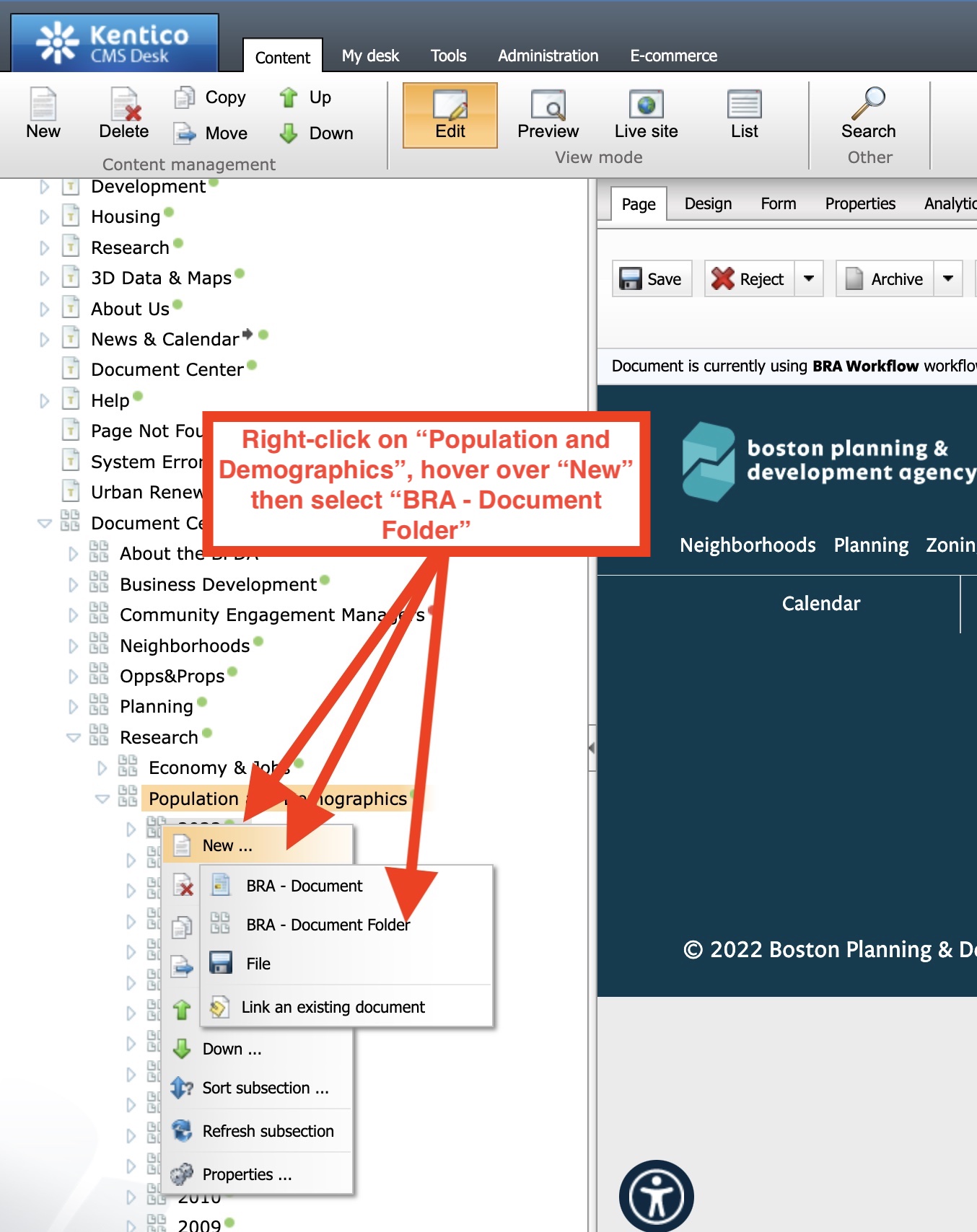Screen dimensions: 977x1232
Task: Switch to the Design tab
Action: pos(708,204)
